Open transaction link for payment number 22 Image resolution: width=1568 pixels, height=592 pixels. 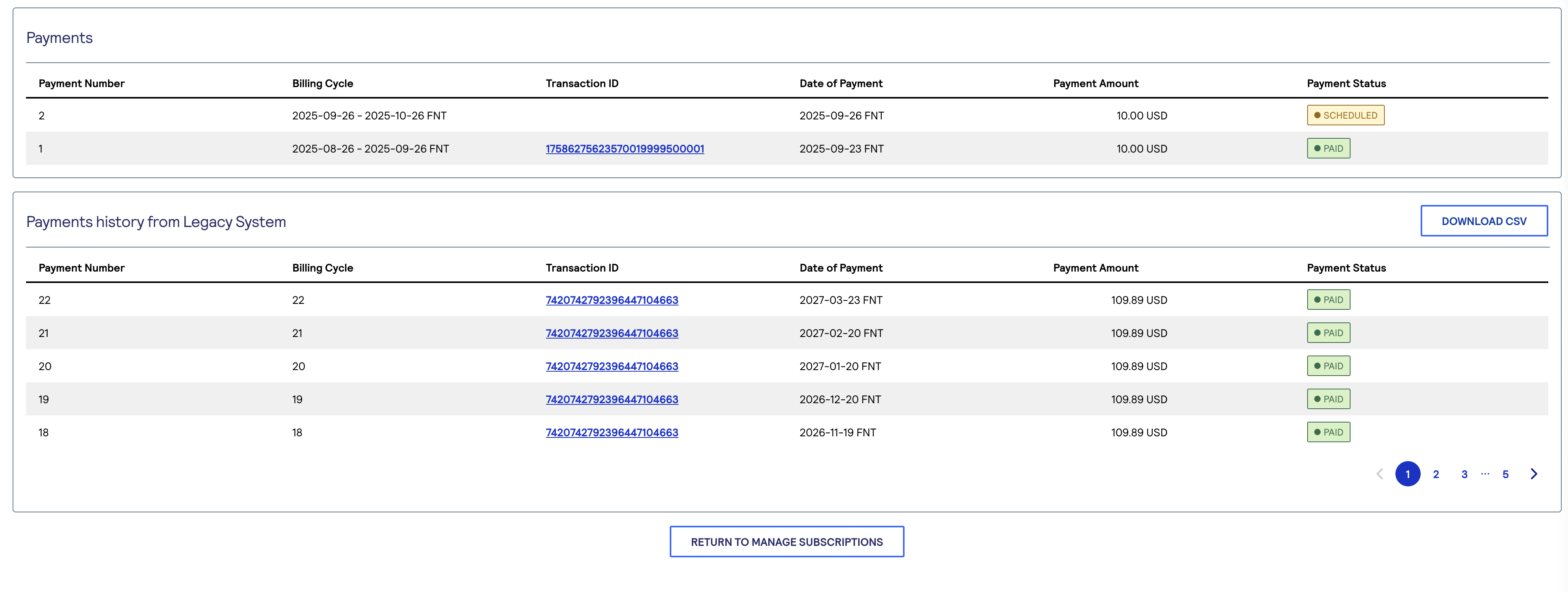click(612, 300)
